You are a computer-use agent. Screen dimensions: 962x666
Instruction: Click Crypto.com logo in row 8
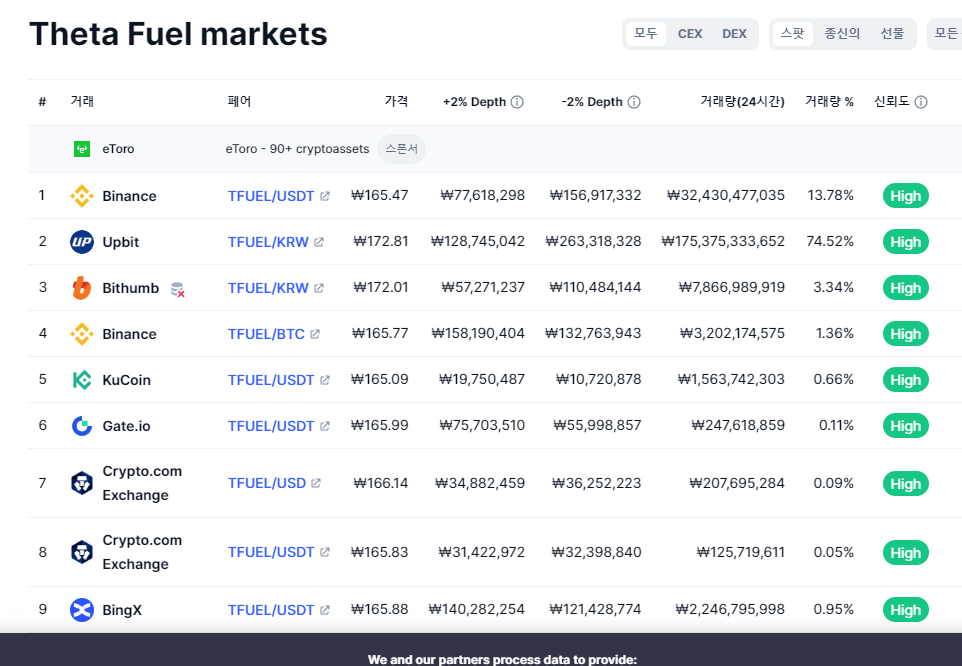point(82,552)
